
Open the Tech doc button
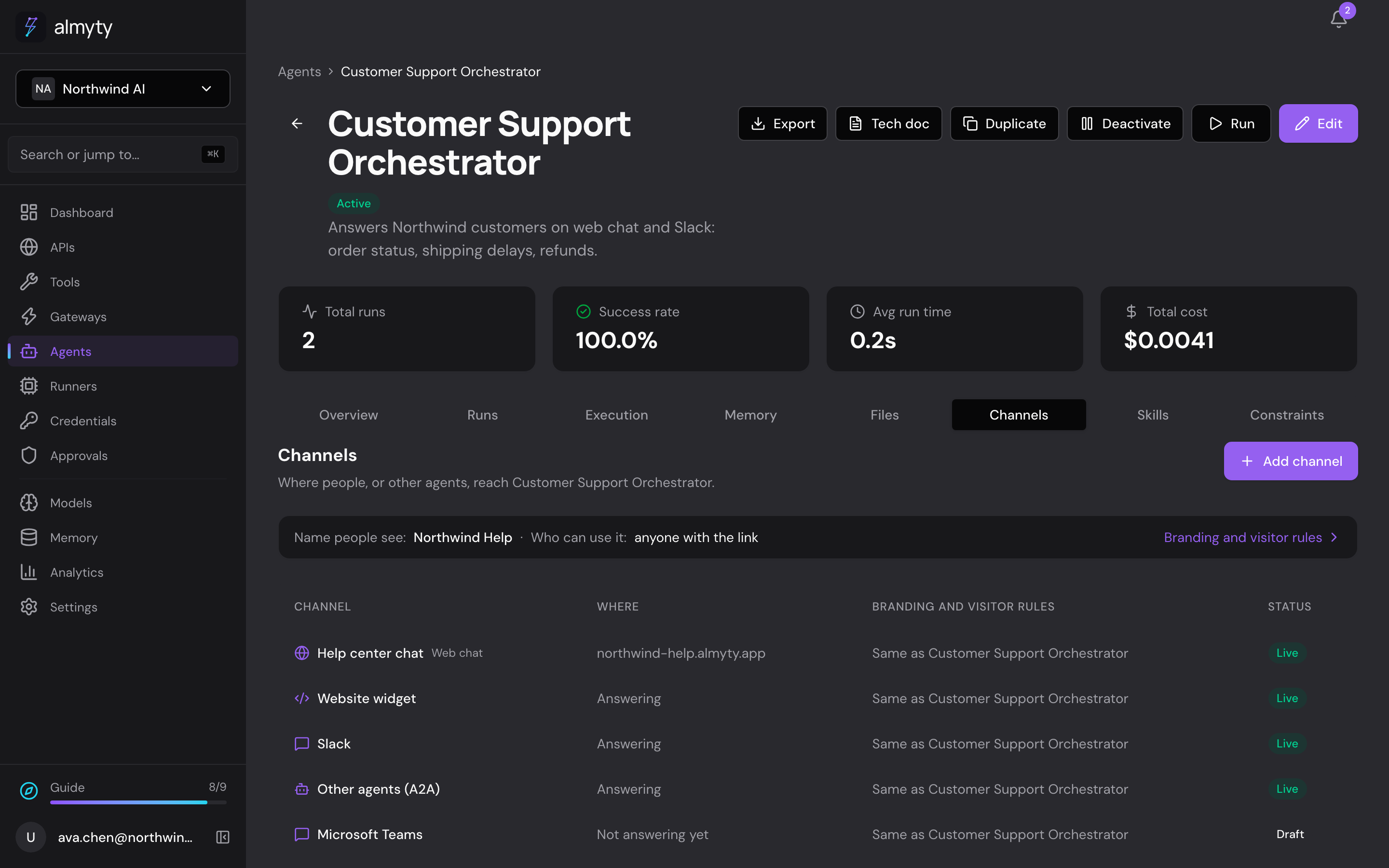click(x=888, y=123)
